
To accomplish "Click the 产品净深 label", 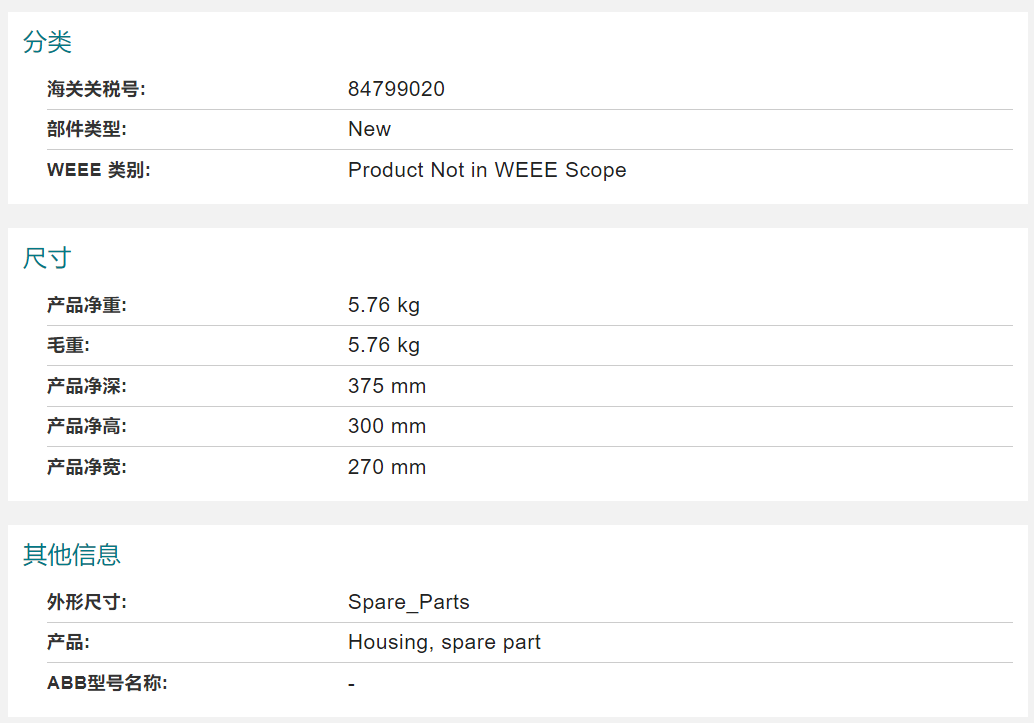I will (86, 386).
